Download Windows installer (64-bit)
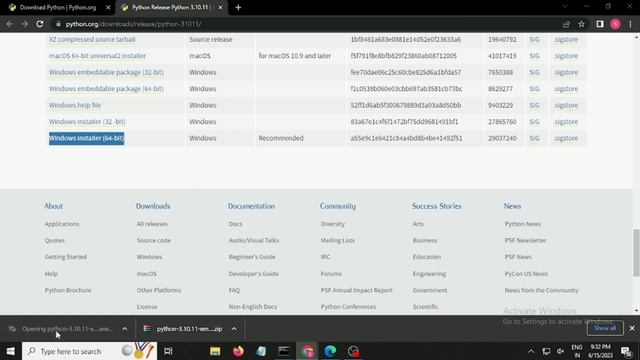This screenshot has width=640, height=360. point(87,138)
